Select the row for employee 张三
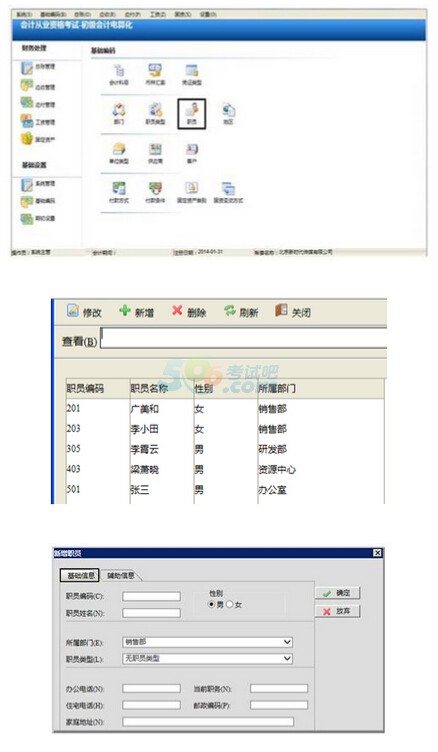Image resolution: width=438 pixels, height=752 pixels. coord(225,490)
